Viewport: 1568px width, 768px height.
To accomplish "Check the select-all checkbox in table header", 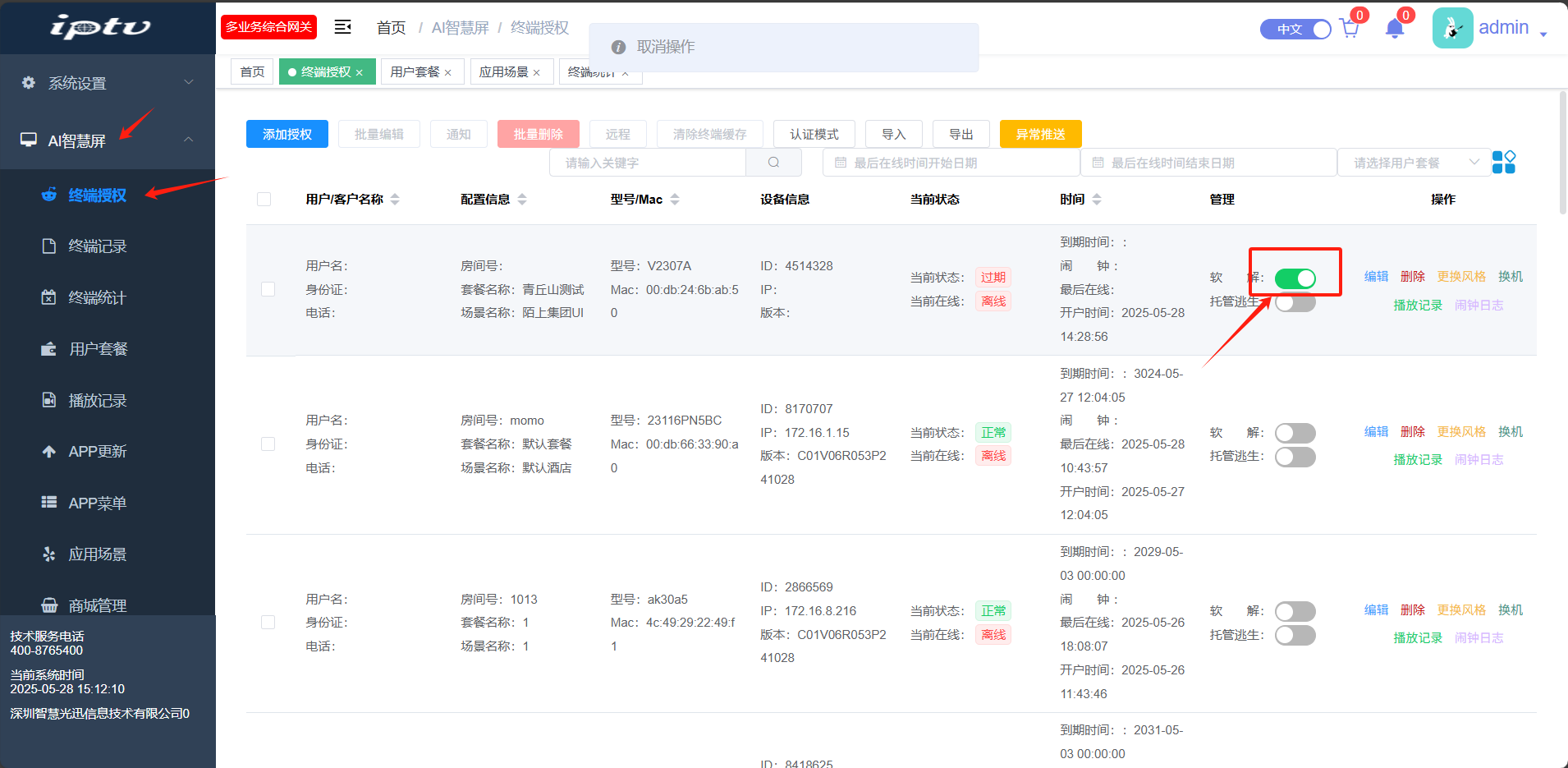I will tap(264, 200).
